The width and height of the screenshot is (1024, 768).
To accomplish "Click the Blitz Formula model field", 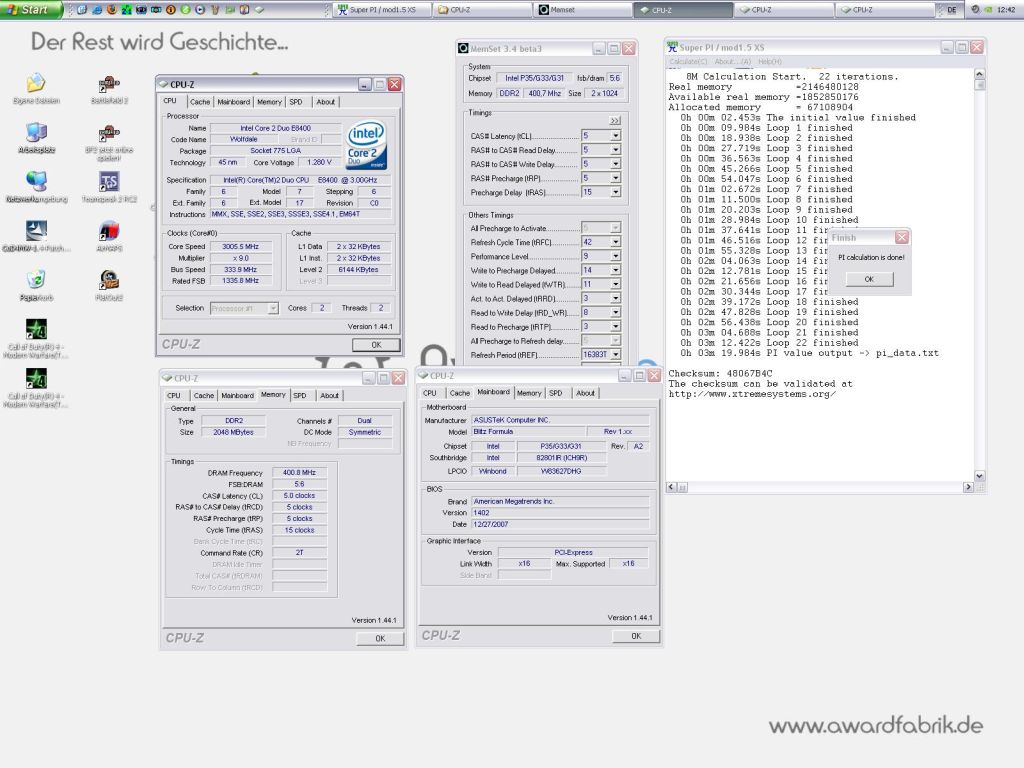I will [528, 432].
